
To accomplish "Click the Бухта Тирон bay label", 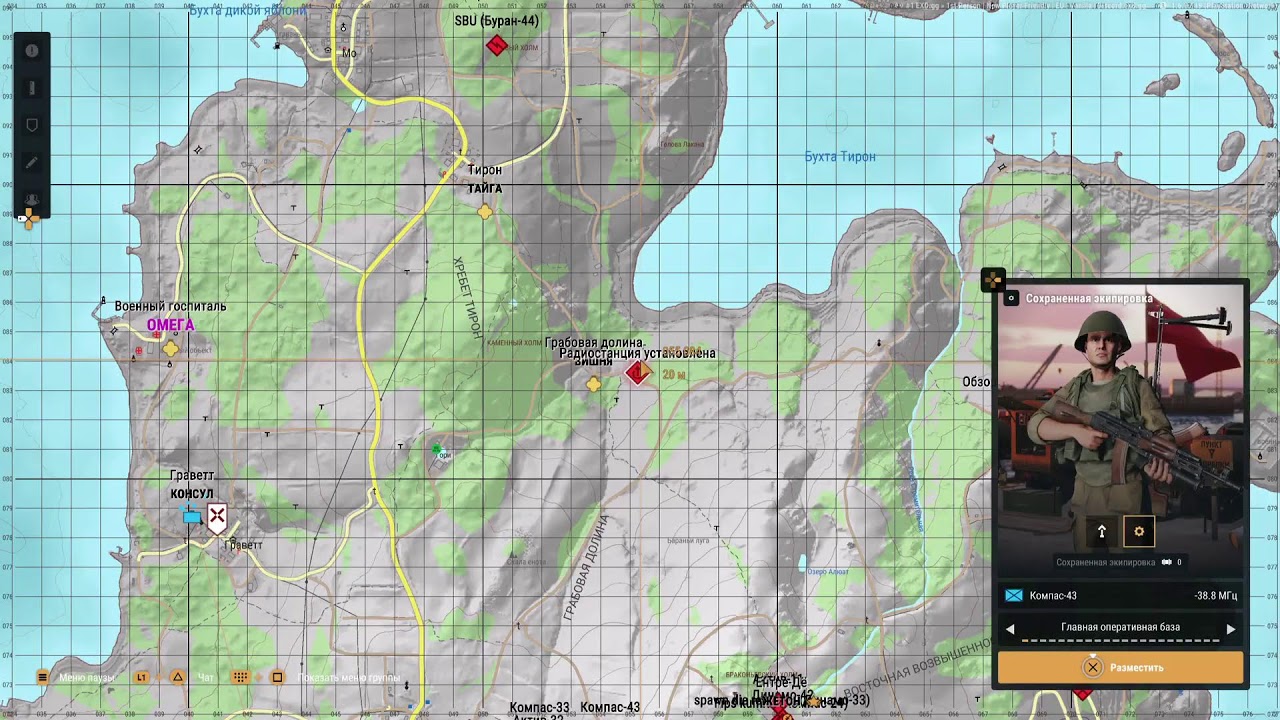I will pyautogui.click(x=840, y=157).
